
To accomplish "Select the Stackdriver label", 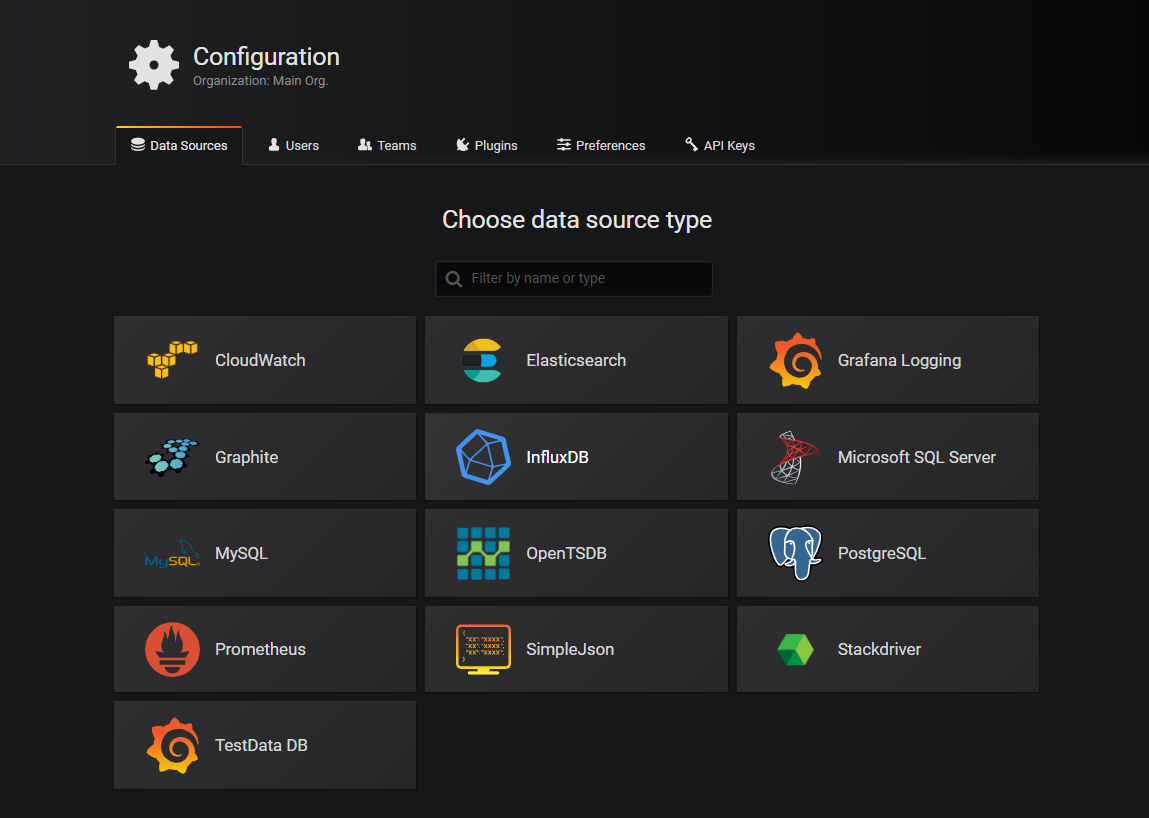I will (x=879, y=649).
